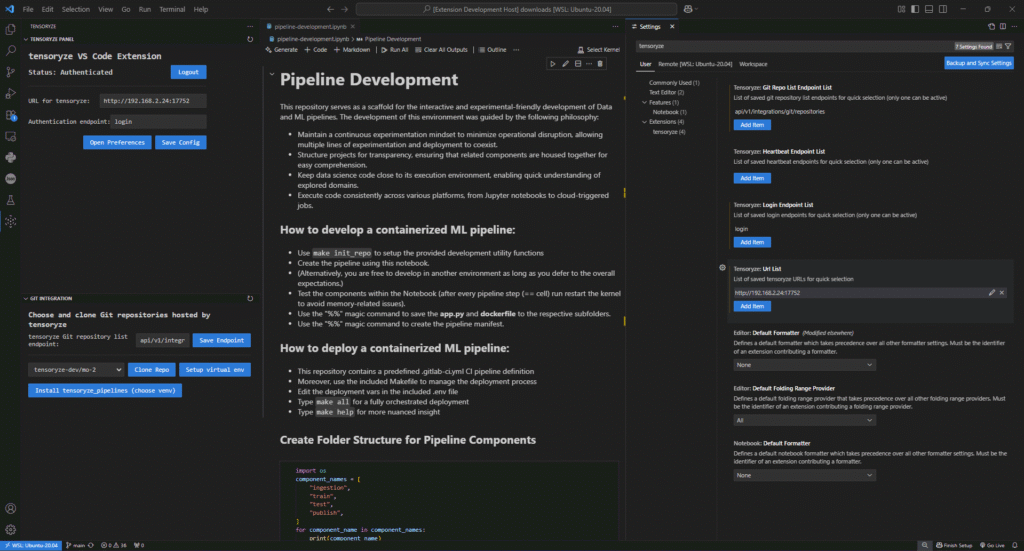
Task: Delete the current notebook cell
Action: click(600, 64)
